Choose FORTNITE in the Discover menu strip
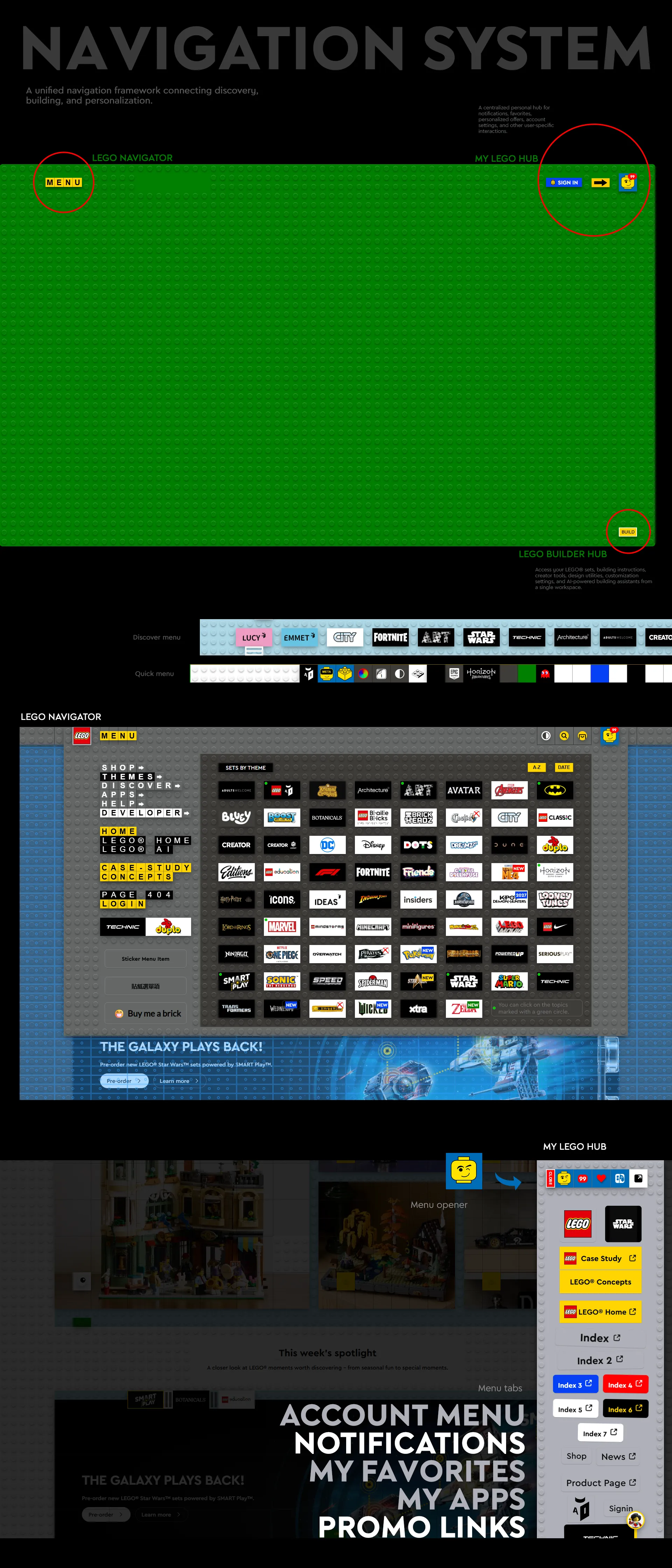672x1568 pixels. coord(390,637)
